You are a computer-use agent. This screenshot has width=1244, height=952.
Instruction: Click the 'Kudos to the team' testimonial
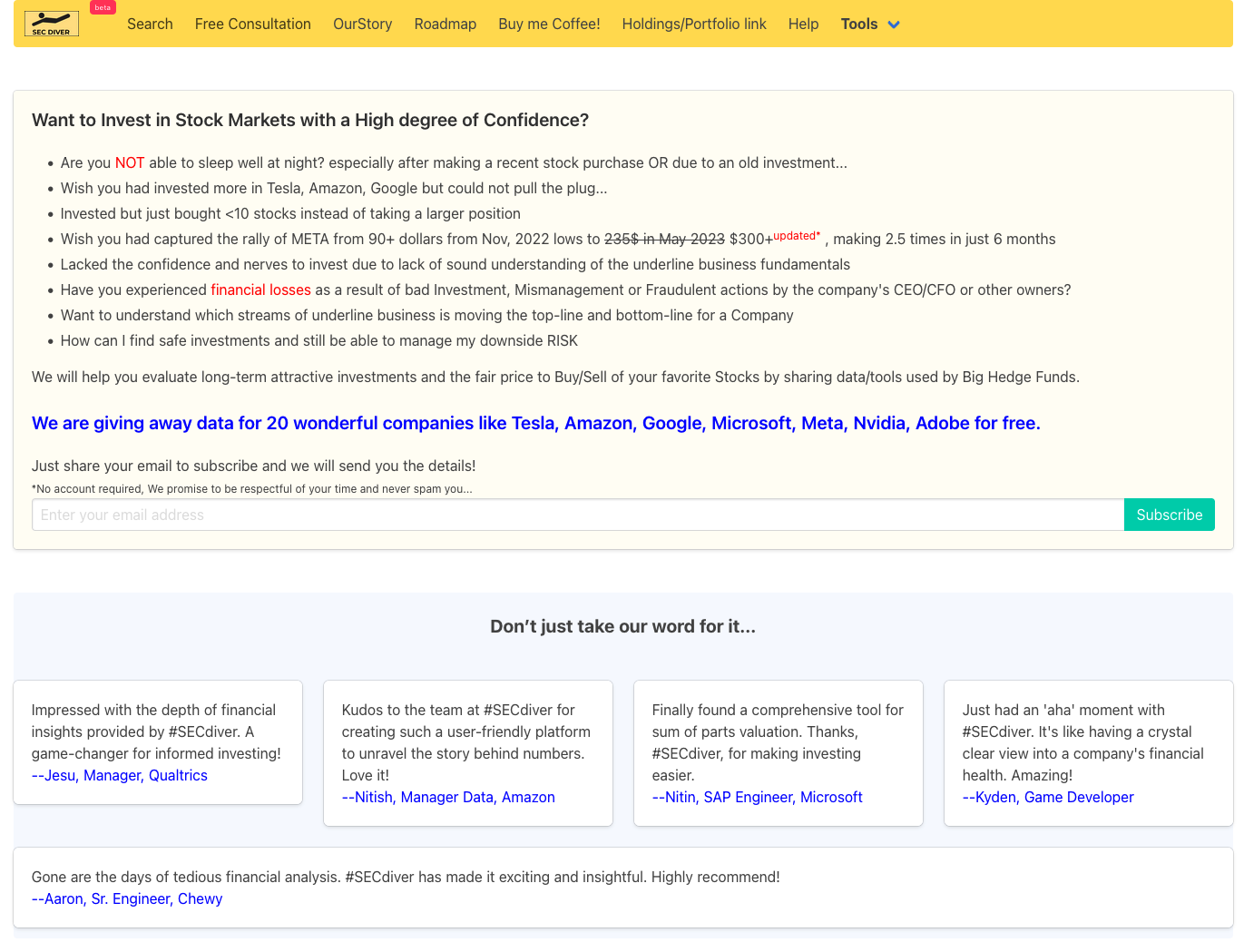click(x=466, y=742)
